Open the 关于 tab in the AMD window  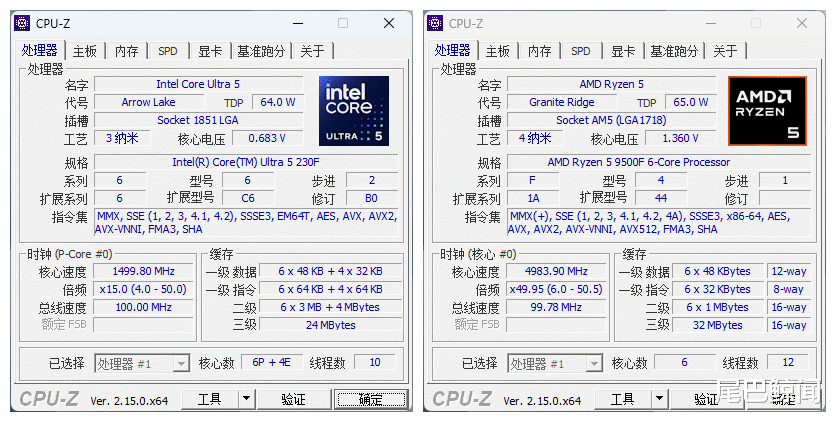coord(726,51)
